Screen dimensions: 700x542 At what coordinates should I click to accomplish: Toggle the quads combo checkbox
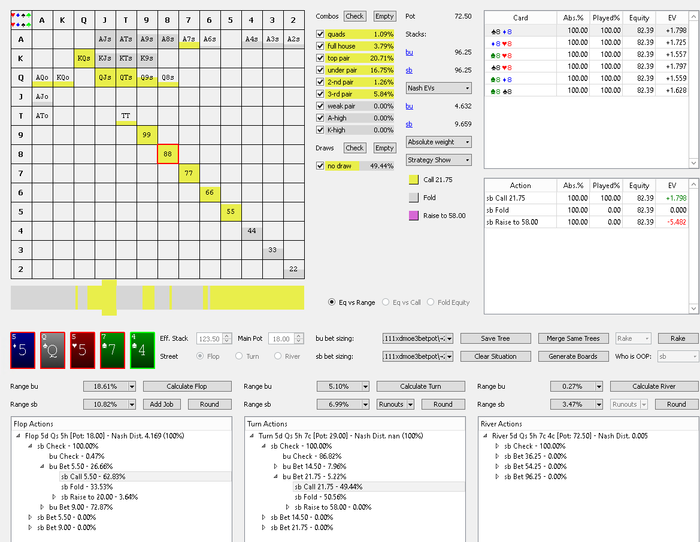pos(320,34)
